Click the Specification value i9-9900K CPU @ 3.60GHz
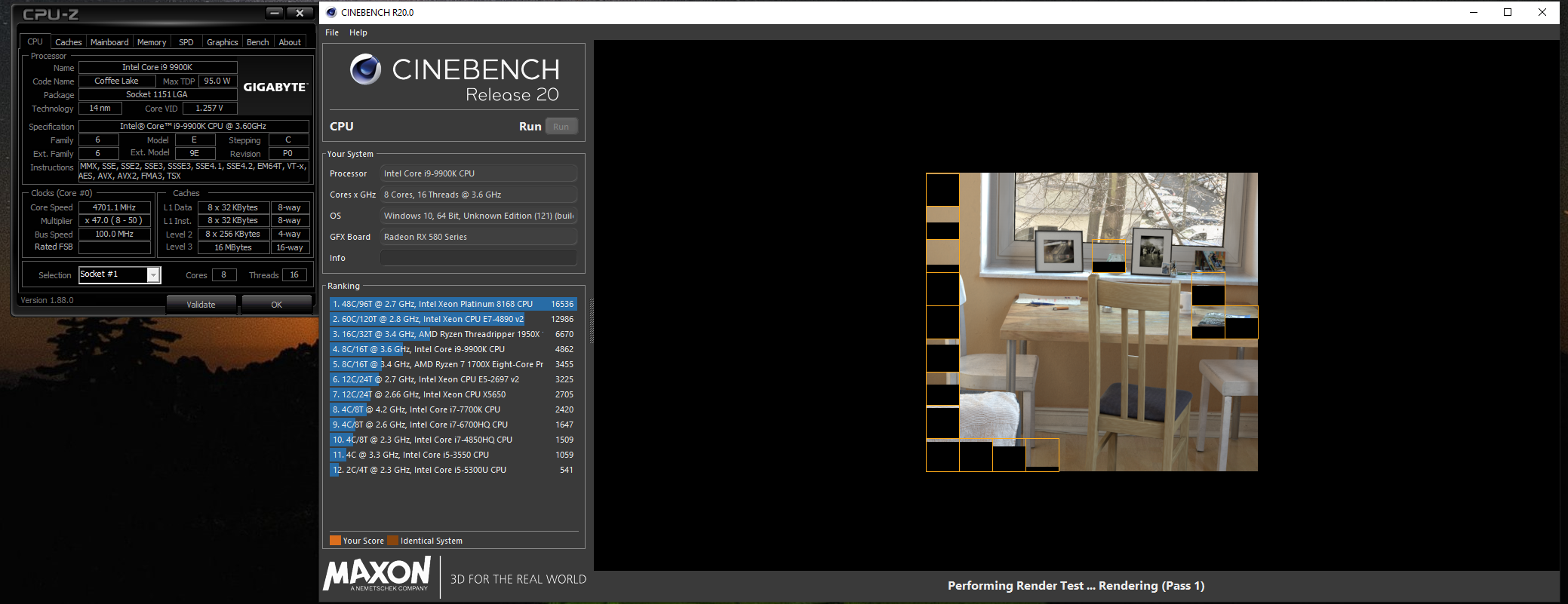 click(x=193, y=127)
